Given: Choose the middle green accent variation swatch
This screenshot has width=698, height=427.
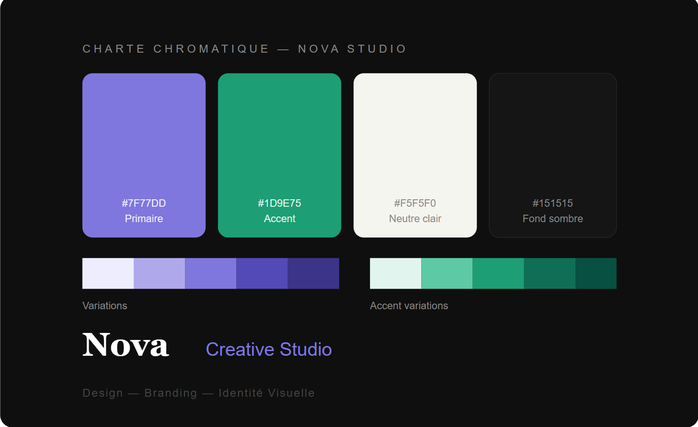Looking at the screenshot, I should pyautogui.click(x=498, y=273).
